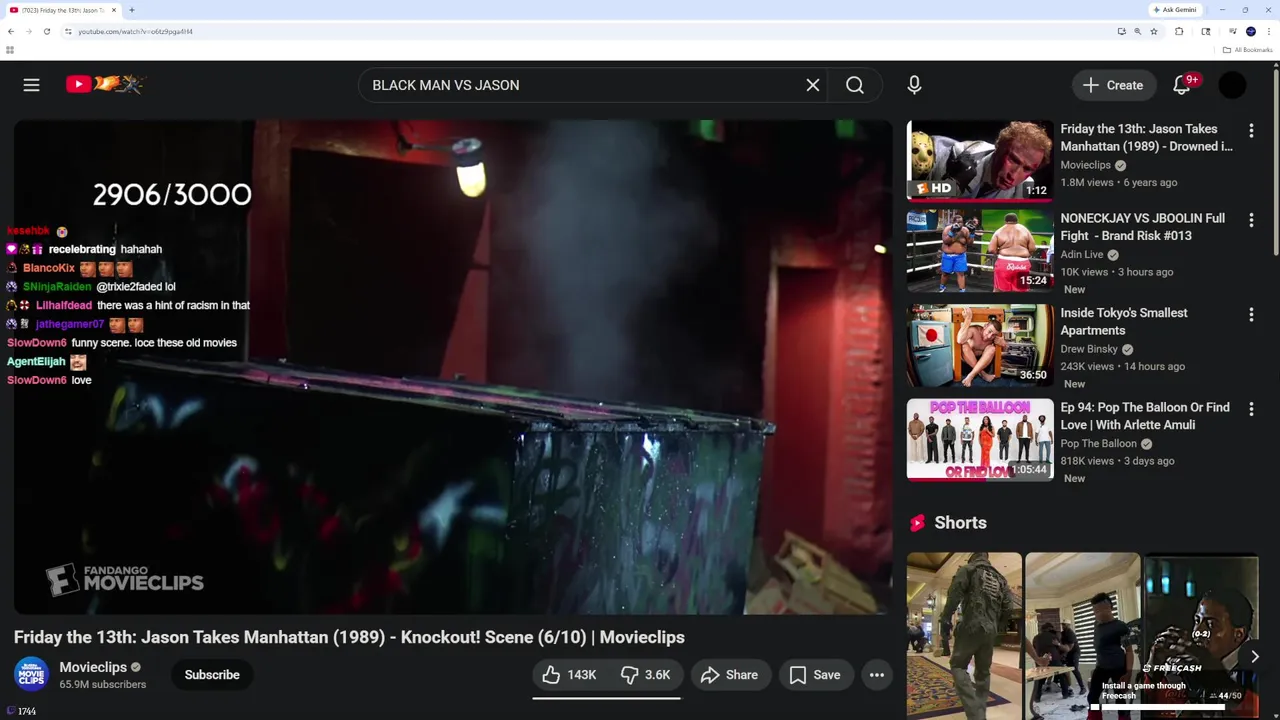Viewport: 1280px width, 720px height.
Task: Open the side panel search icon in the toolbar
Action: tap(1206, 31)
